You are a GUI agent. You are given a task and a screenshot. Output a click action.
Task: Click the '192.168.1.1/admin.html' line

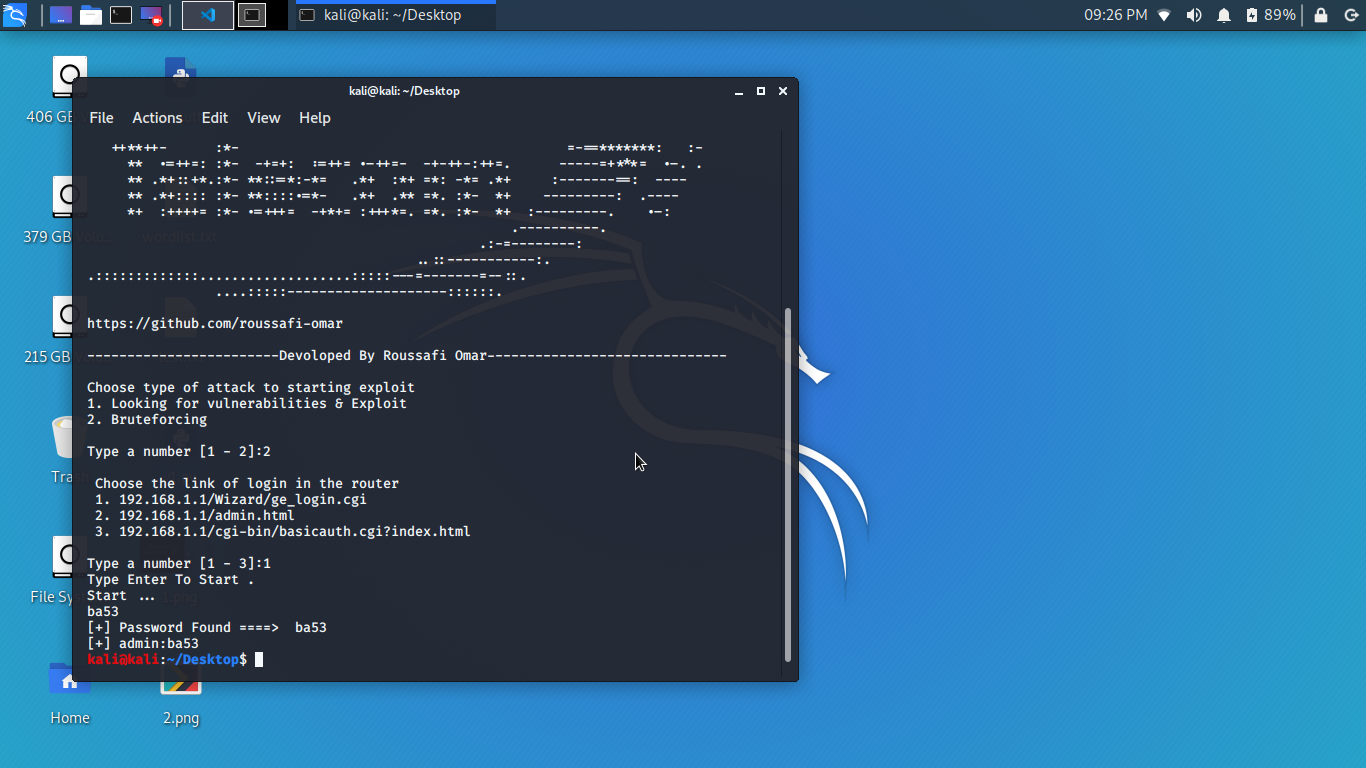(195, 516)
